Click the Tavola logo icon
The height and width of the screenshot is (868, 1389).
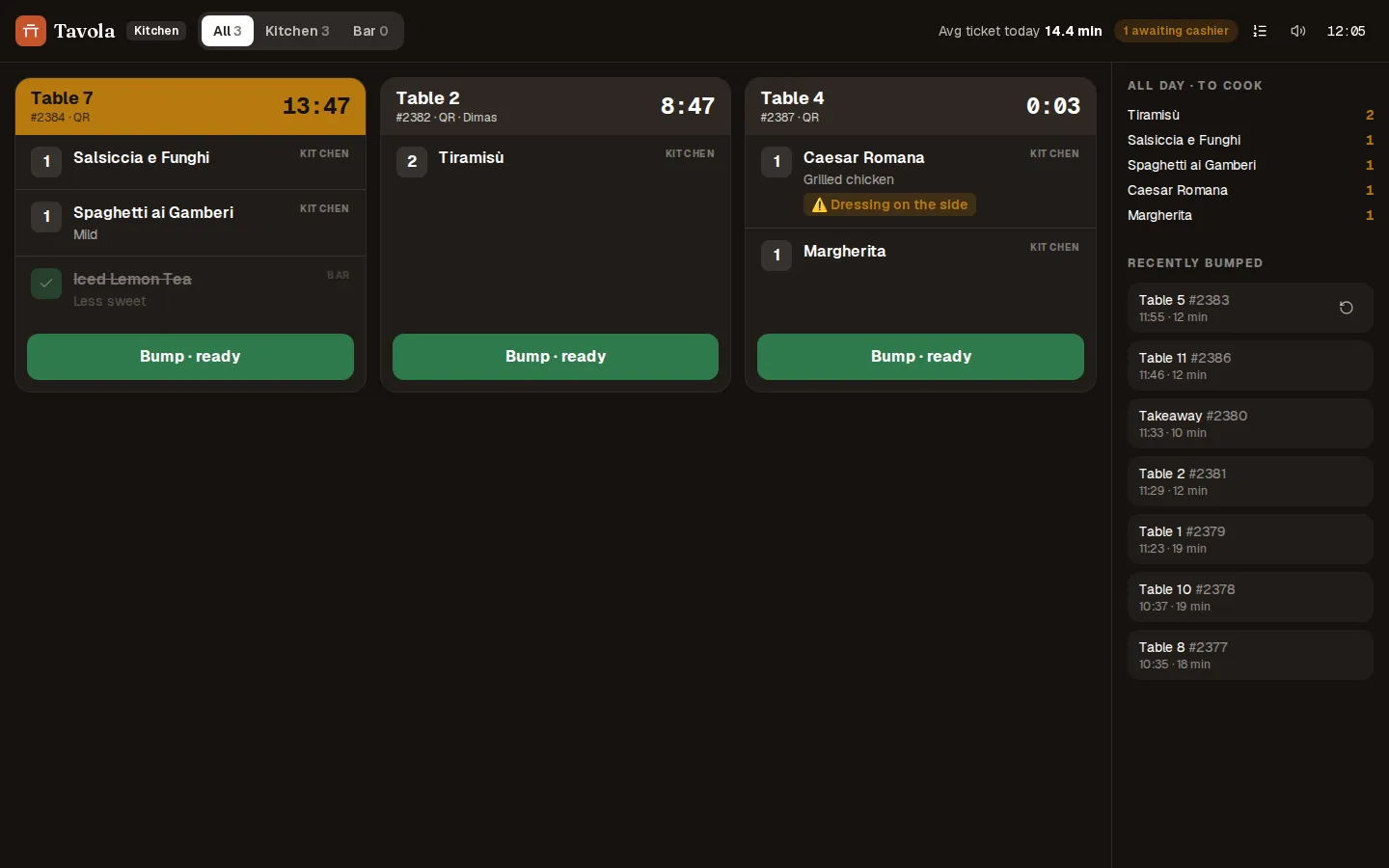[31, 31]
